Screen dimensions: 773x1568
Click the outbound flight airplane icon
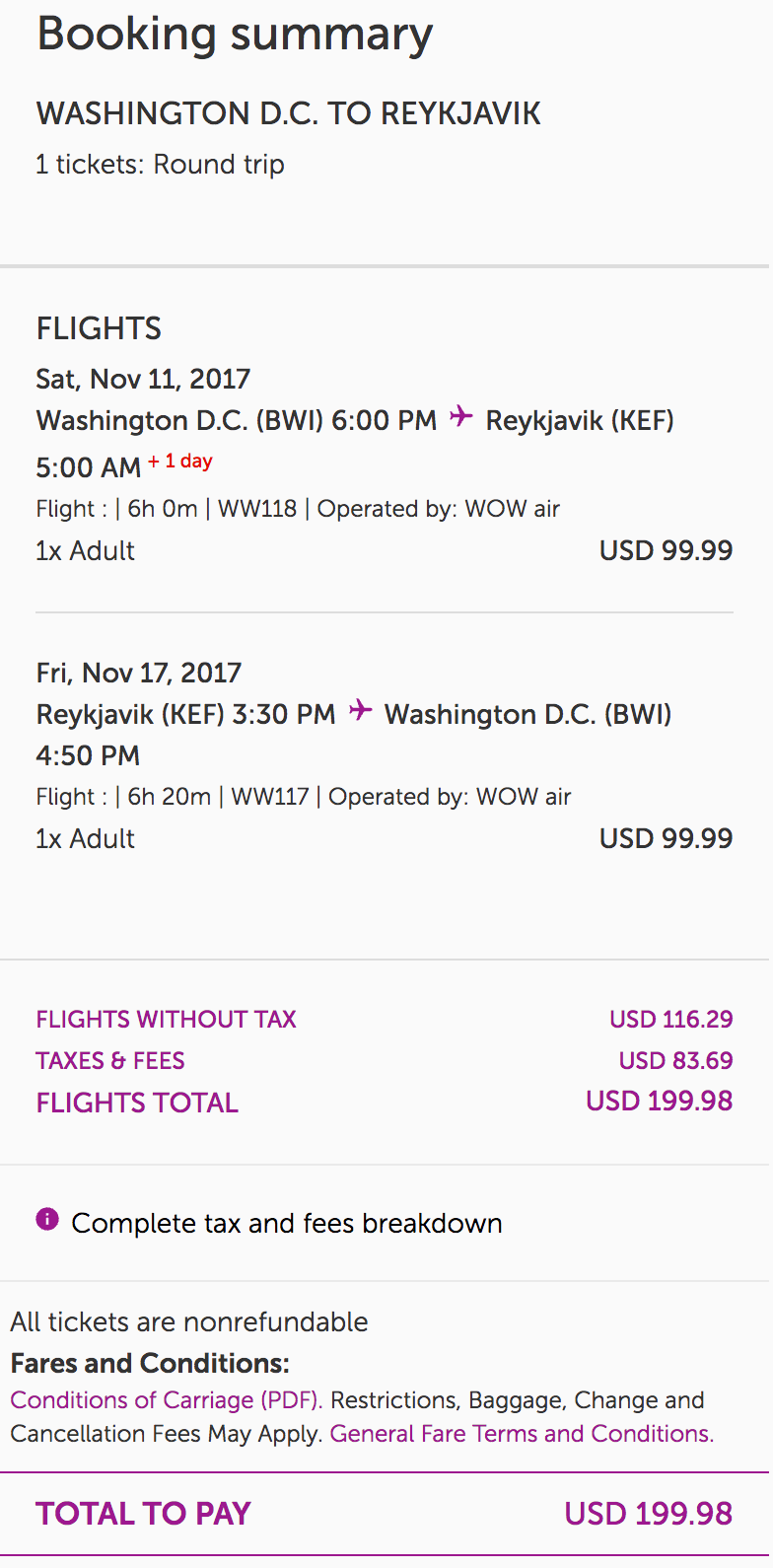(x=460, y=417)
